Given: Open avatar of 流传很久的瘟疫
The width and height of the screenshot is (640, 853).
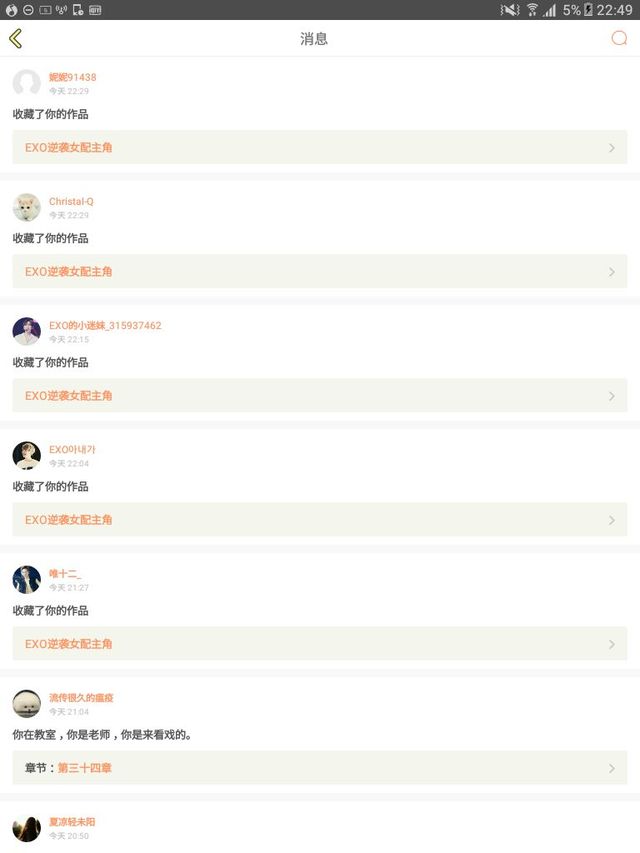Looking at the screenshot, I should 27,703.
